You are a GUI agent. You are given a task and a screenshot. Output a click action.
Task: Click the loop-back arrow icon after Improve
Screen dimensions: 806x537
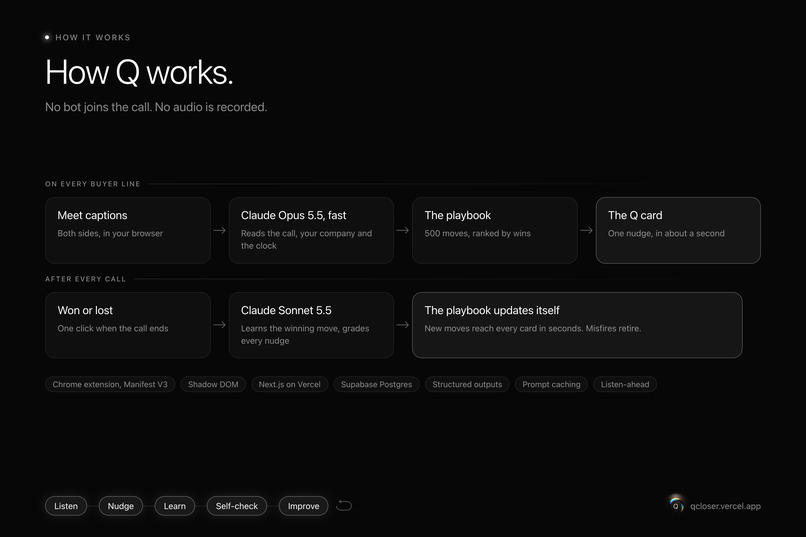click(x=344, y=506)
